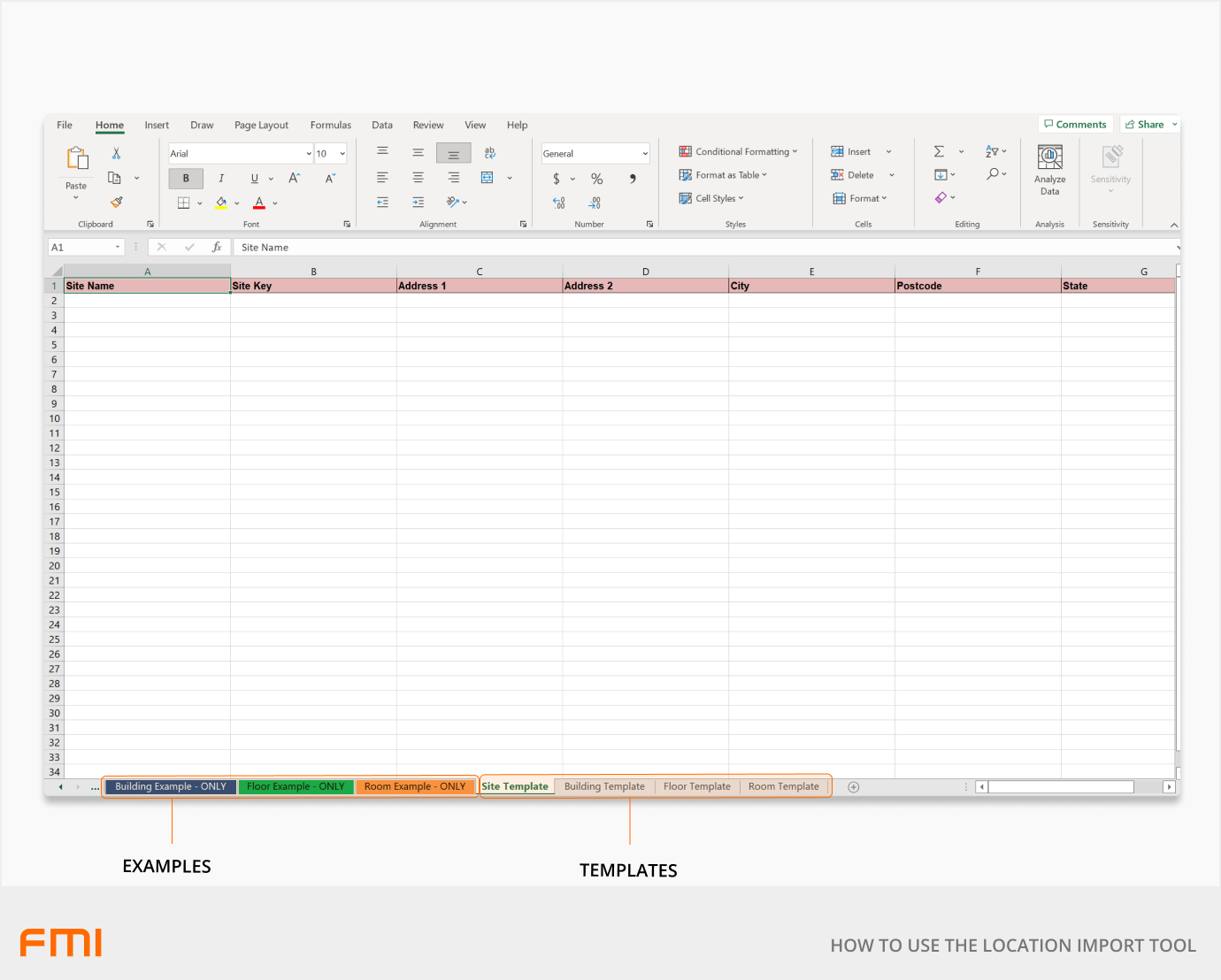The width and height of the screenshot is (1221, 980).
Task: Click the Merge and Center icon
Action: [x=488, y=178]
